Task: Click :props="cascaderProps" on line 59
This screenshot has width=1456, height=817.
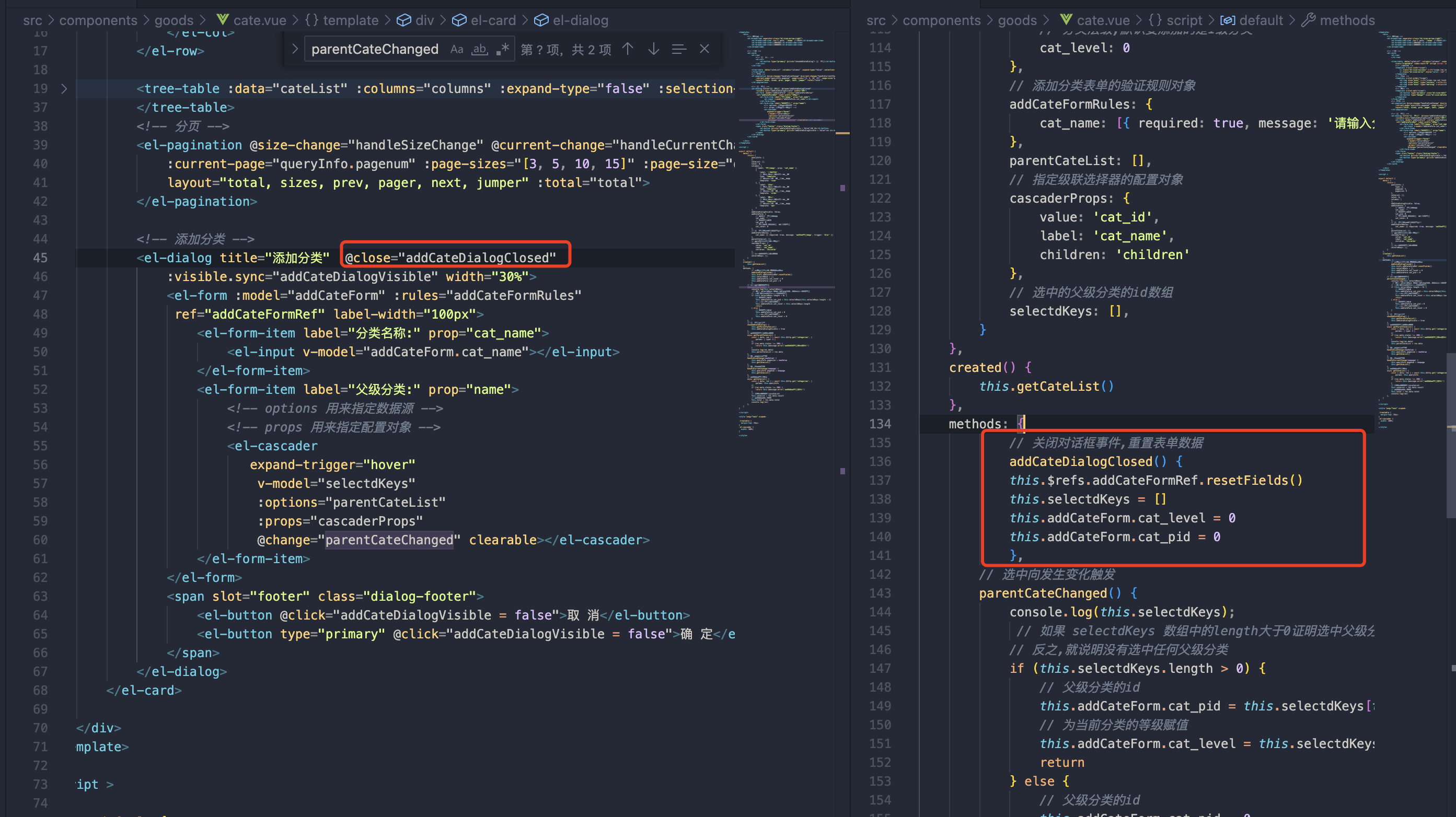Action: [x=340, y=521]
